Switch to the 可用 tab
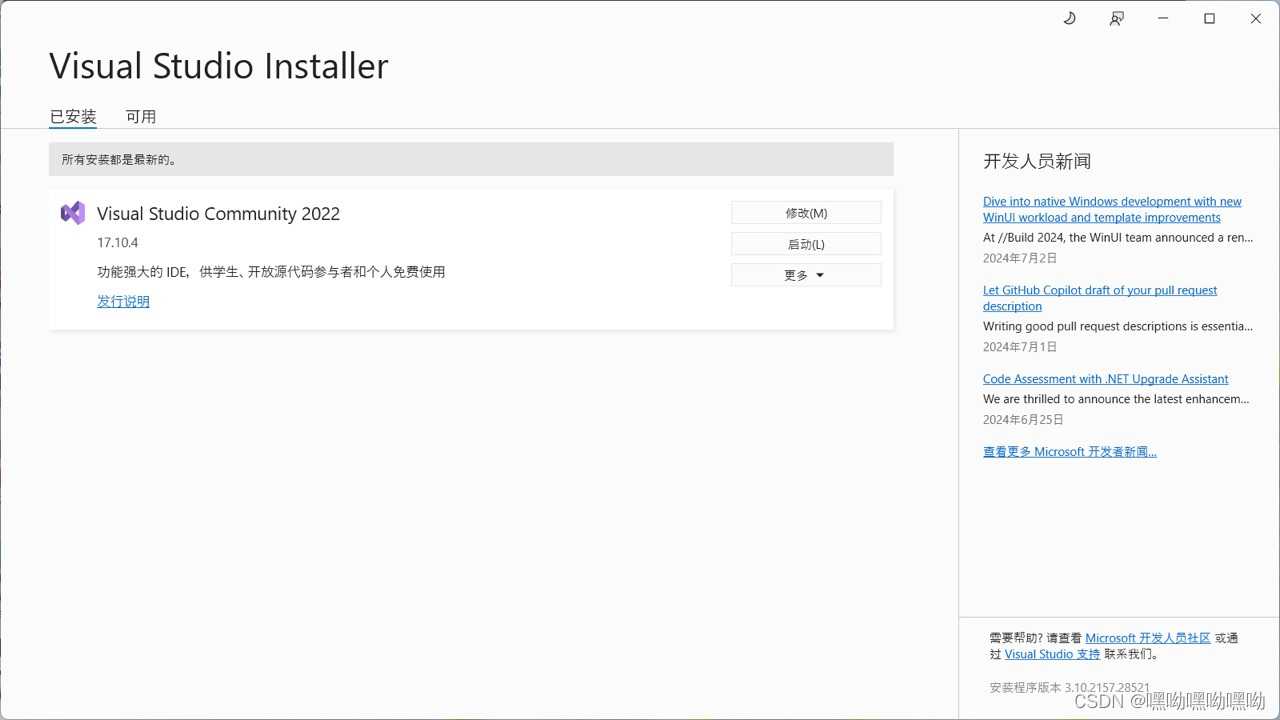Viewport: 1280px width, 720px height. (141, 116)
